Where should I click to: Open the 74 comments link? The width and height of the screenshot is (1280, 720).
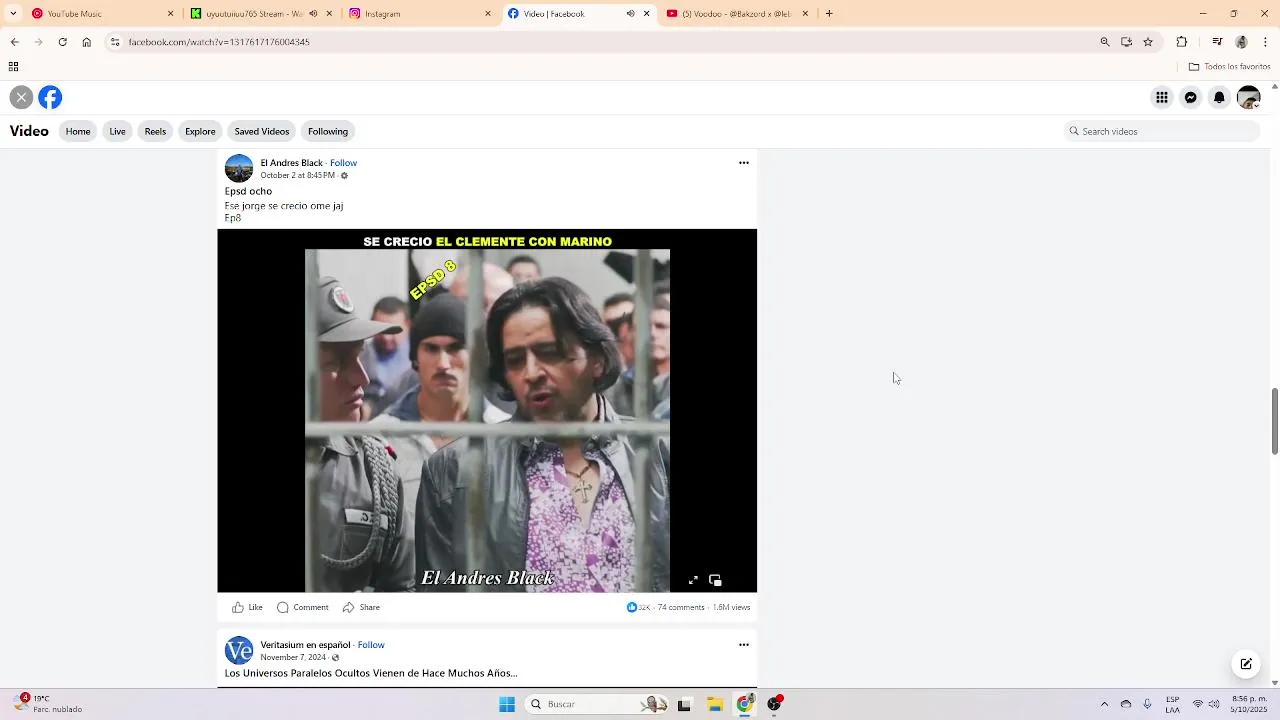681,607
